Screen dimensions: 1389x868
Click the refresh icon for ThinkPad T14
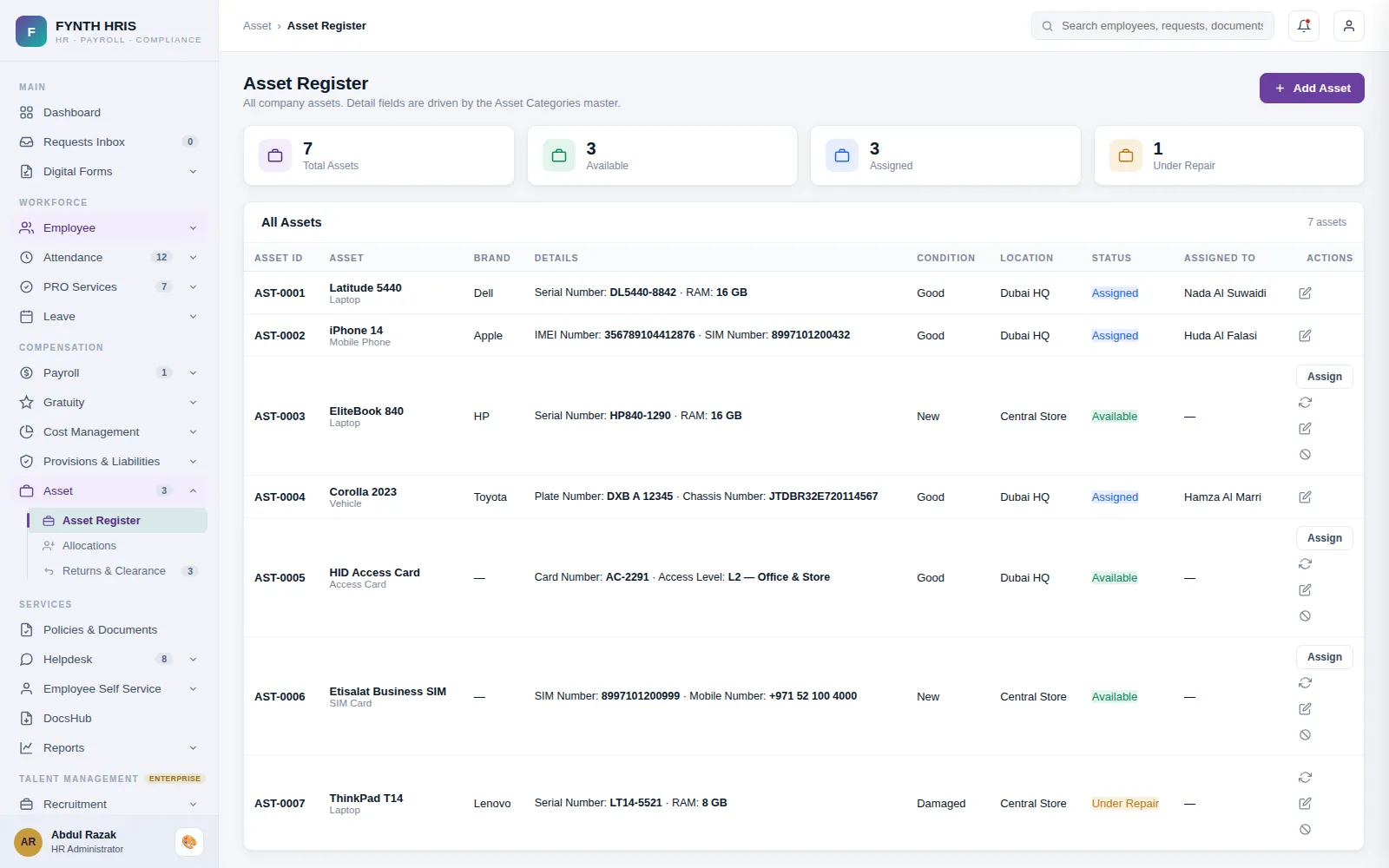pos(1305,778)
